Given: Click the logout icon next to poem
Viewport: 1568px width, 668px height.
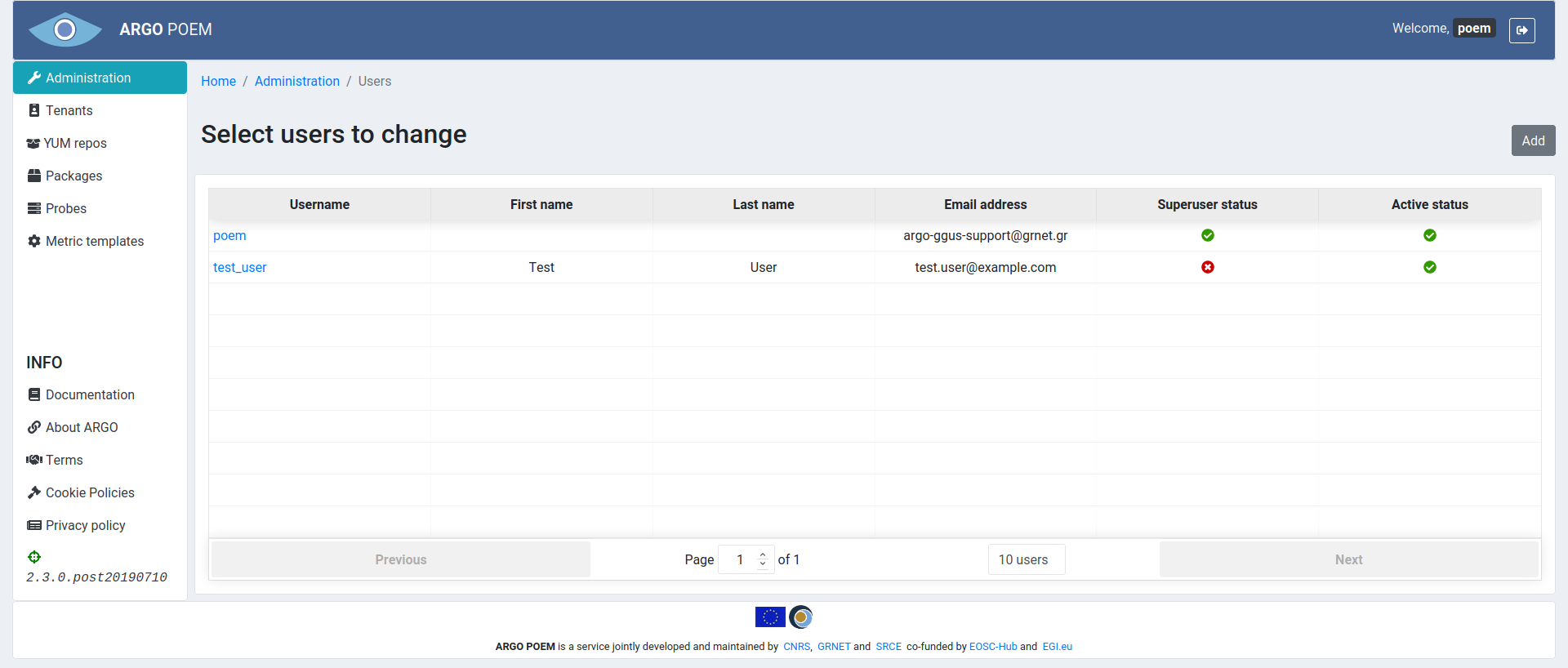Looking at the screenshot, I should coord(1521,30).
